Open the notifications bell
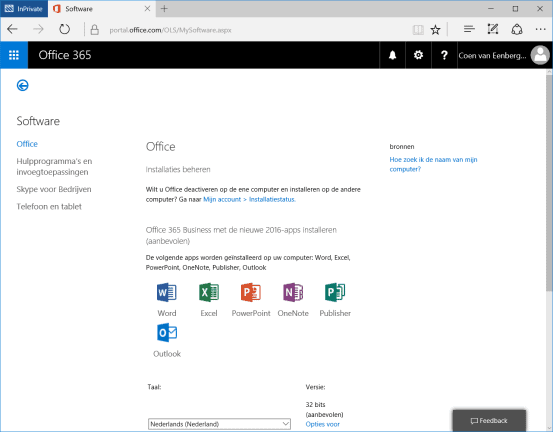This screenshot has width=553, height=432. 392,55
